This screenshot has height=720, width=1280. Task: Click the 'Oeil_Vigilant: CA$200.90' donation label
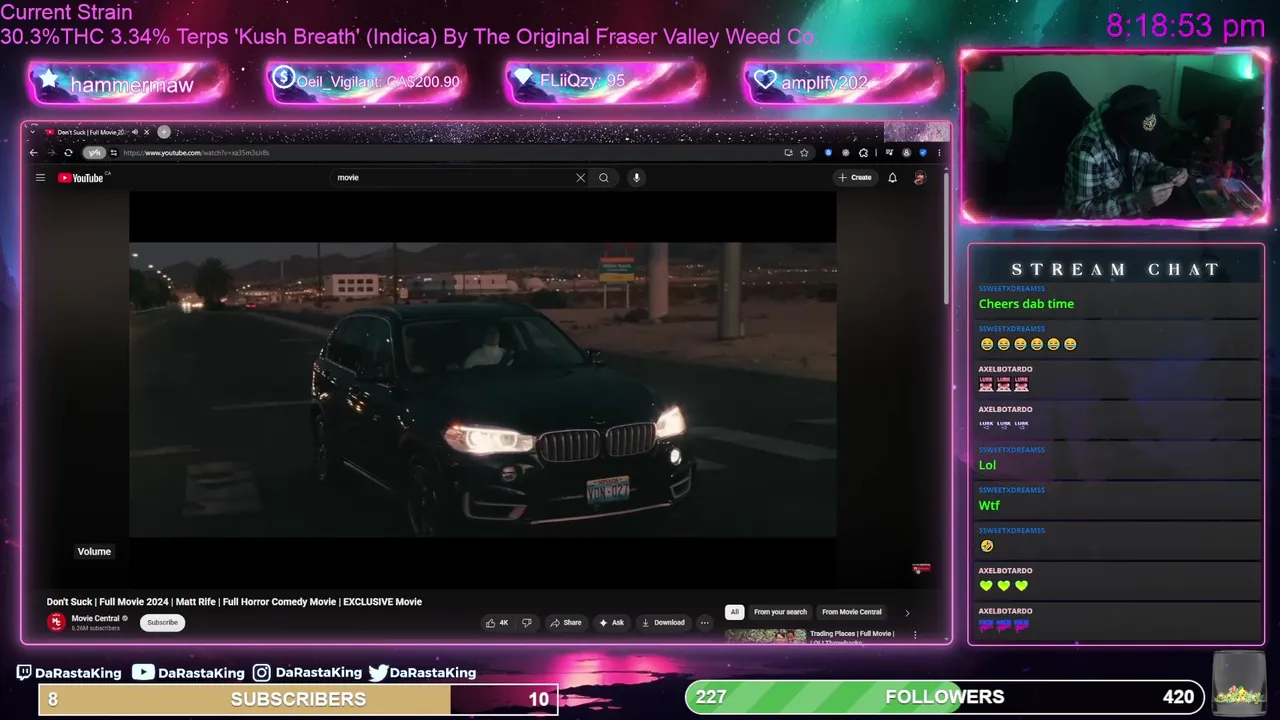[x=378, y=82]
